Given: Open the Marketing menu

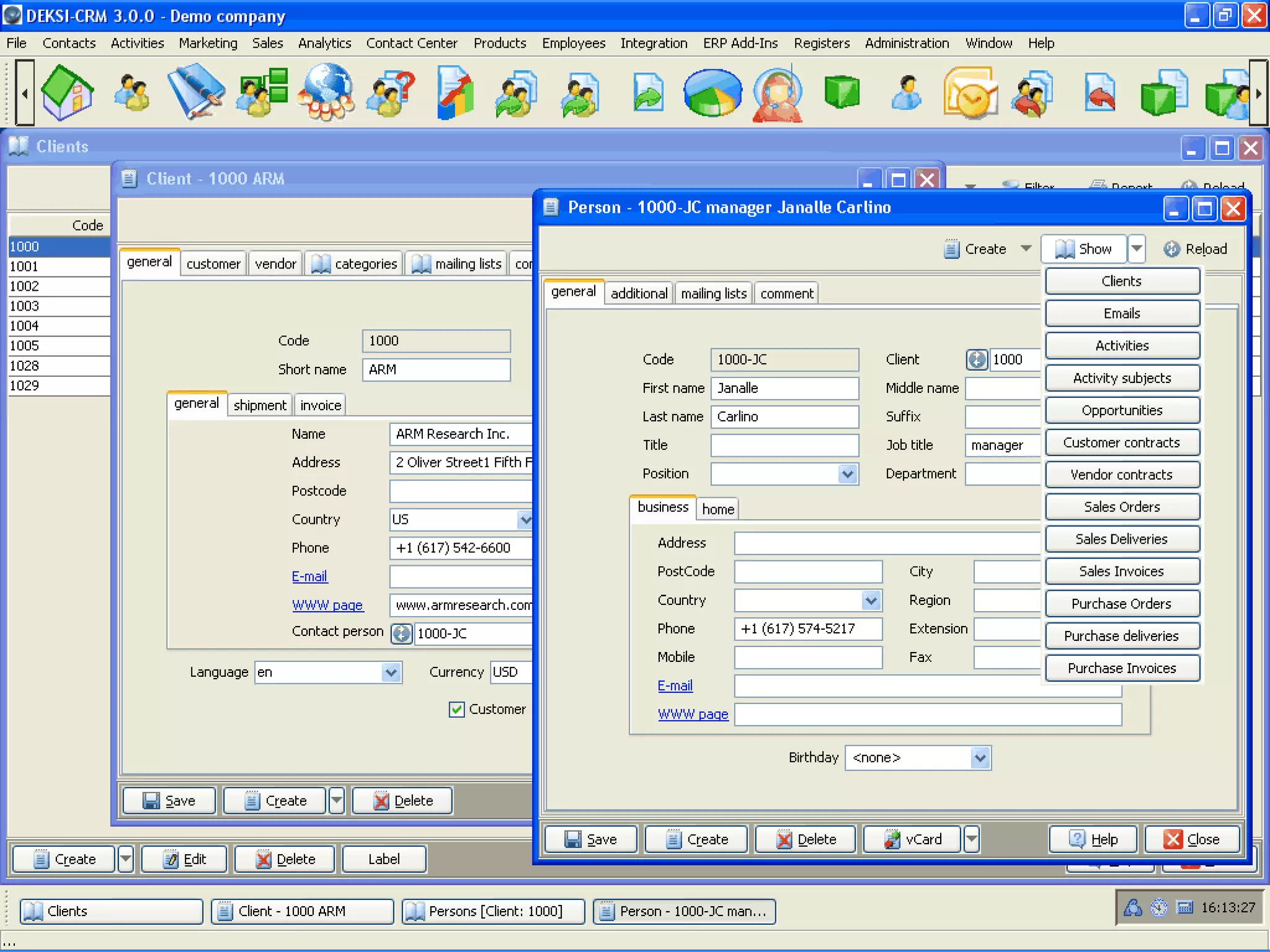Looking at the screenshot, I should pyautogui.click(x=208, y=43).
